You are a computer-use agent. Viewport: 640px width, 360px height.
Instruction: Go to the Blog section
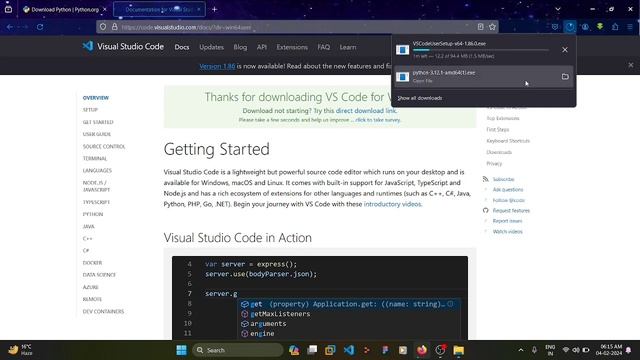tap(240, 47)
